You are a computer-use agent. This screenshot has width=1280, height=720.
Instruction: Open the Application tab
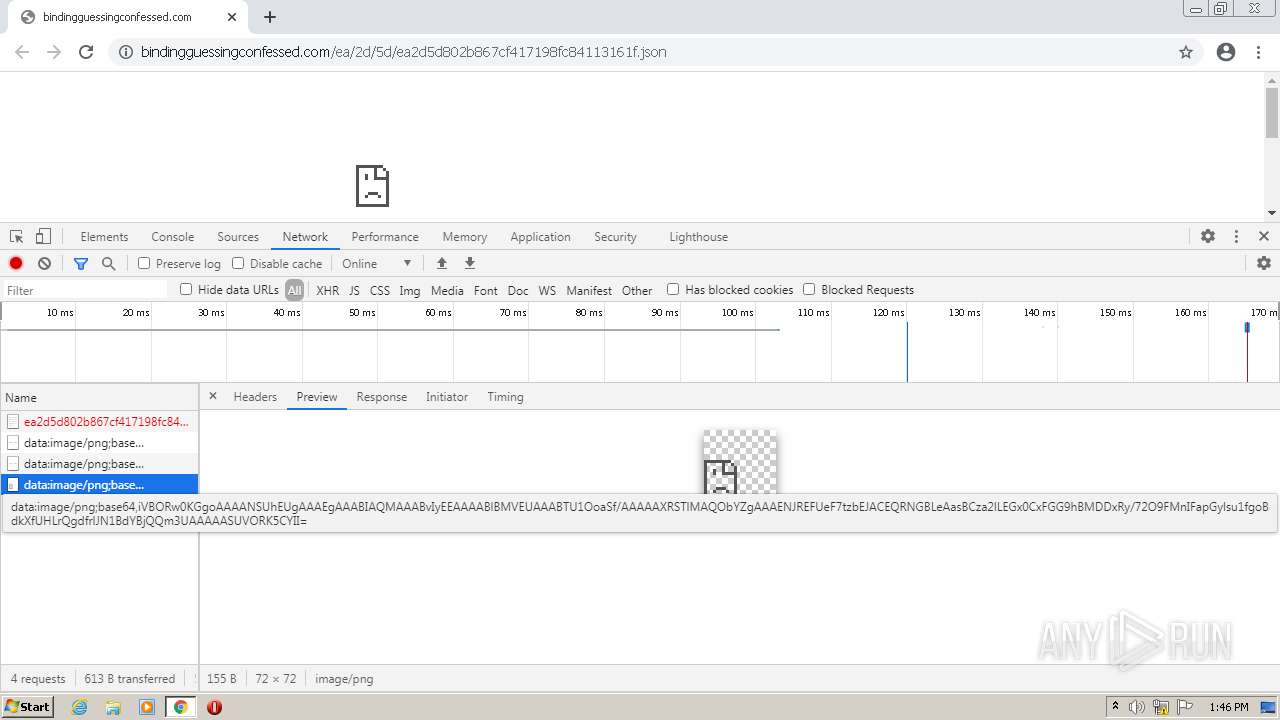540,237
